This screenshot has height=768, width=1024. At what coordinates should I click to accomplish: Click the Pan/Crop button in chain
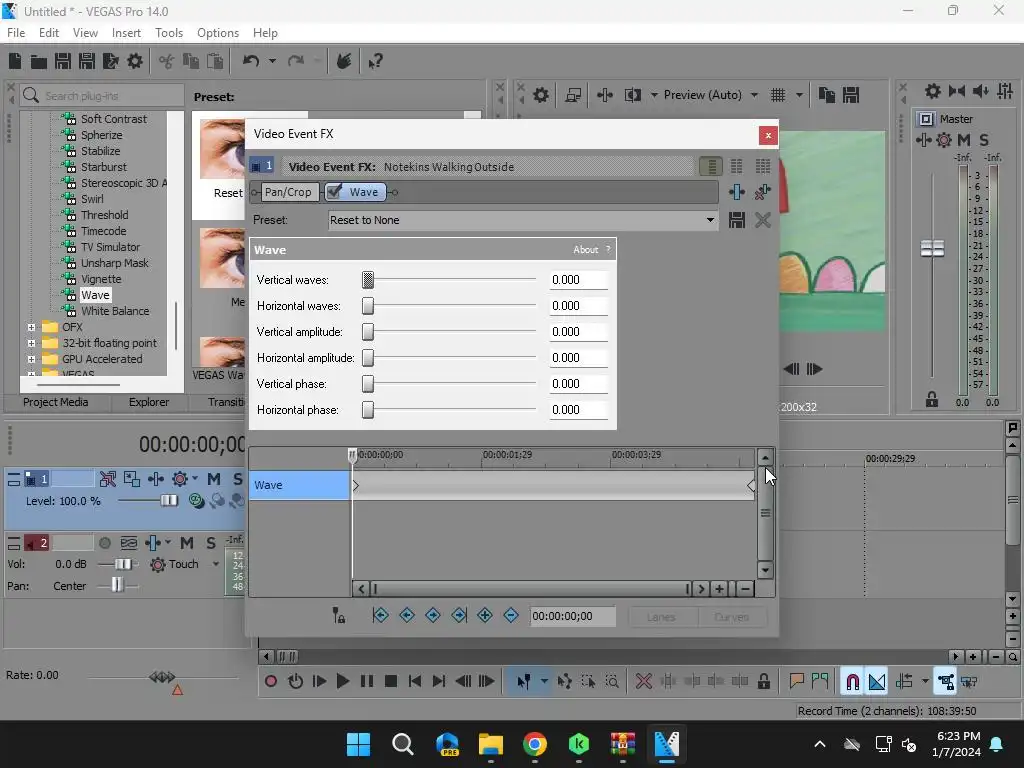pos(288,192)
